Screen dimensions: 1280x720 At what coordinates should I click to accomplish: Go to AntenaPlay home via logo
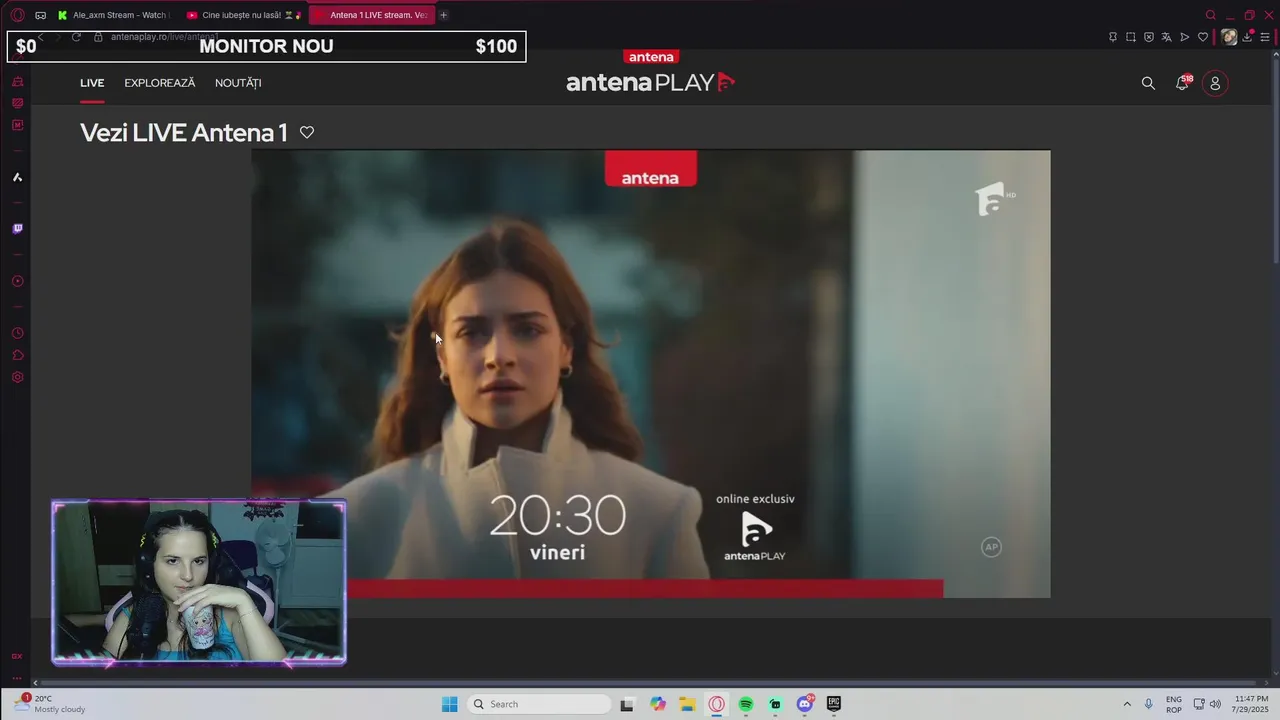click(651, 82)
